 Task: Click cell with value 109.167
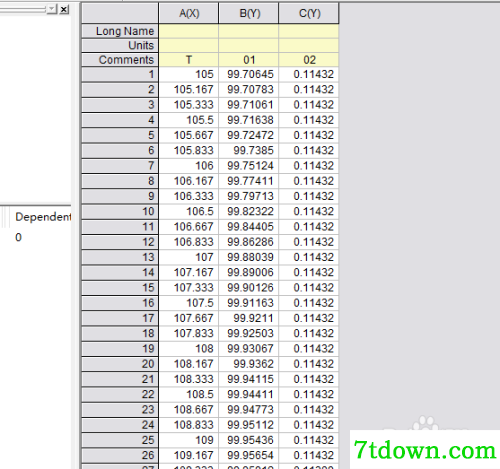click(x=189, y=455)
